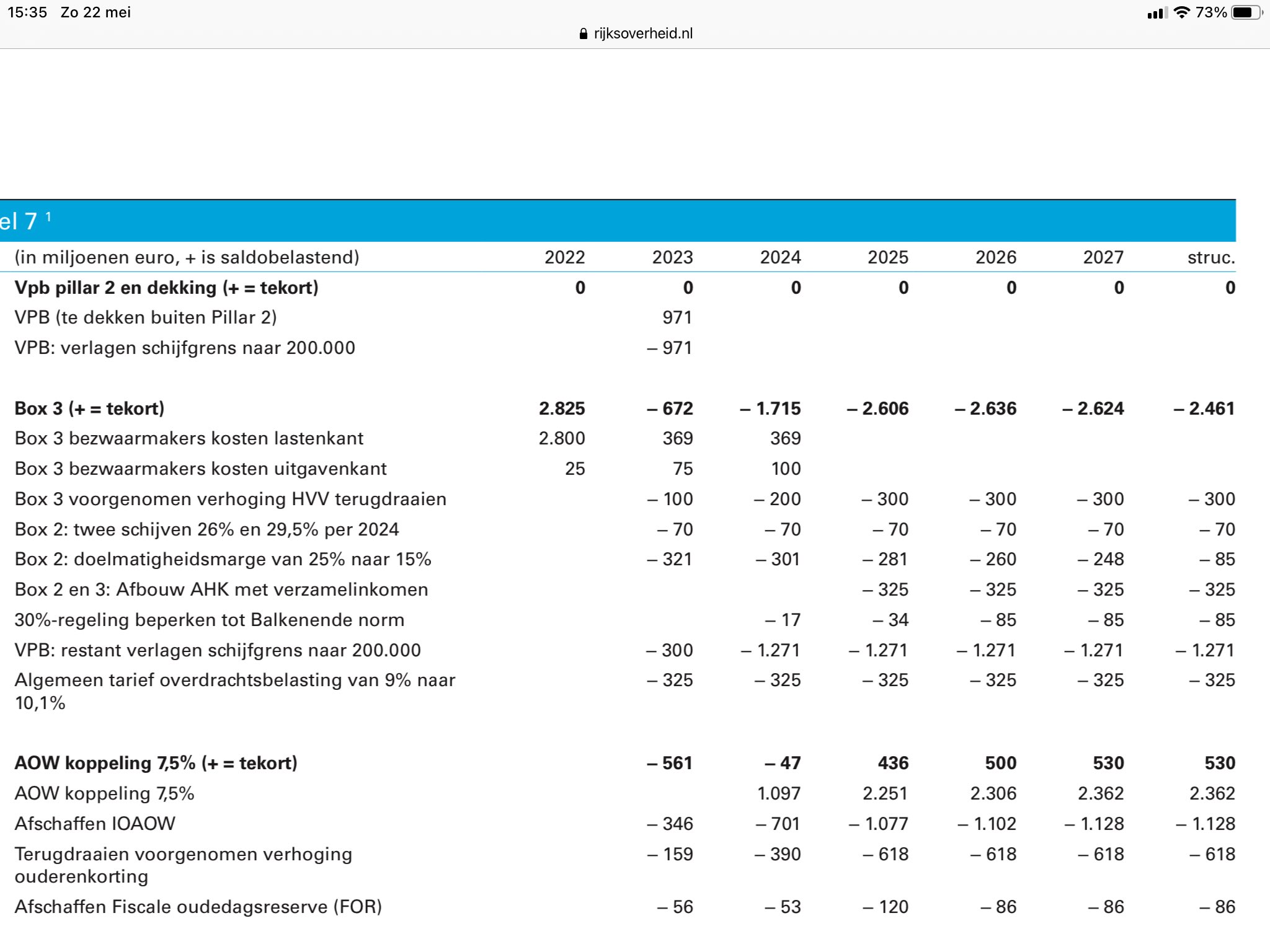
Task: Tap the 2025 column header
Action: click(x=887, y=257)
